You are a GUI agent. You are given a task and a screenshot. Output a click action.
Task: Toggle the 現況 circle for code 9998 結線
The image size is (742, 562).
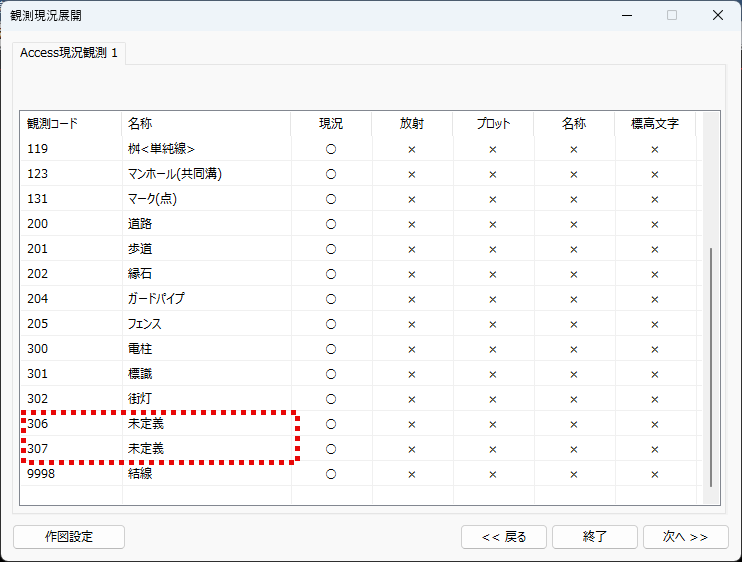(x=330, y=474)
